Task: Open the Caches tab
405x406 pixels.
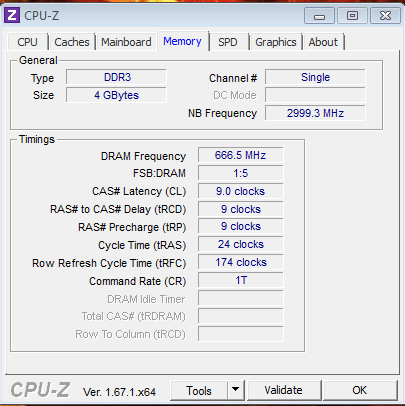Action: (x=72, y=42)
